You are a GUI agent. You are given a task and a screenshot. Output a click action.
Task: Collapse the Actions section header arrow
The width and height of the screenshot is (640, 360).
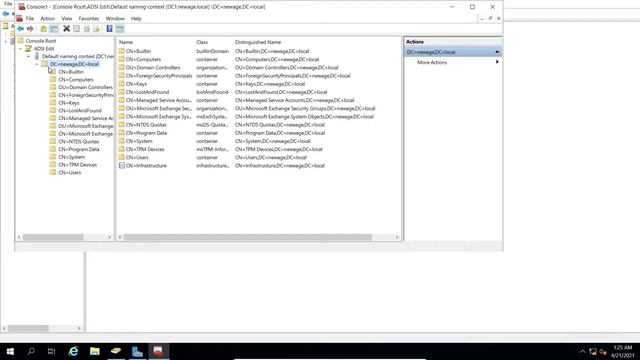(x=497, y=52)
